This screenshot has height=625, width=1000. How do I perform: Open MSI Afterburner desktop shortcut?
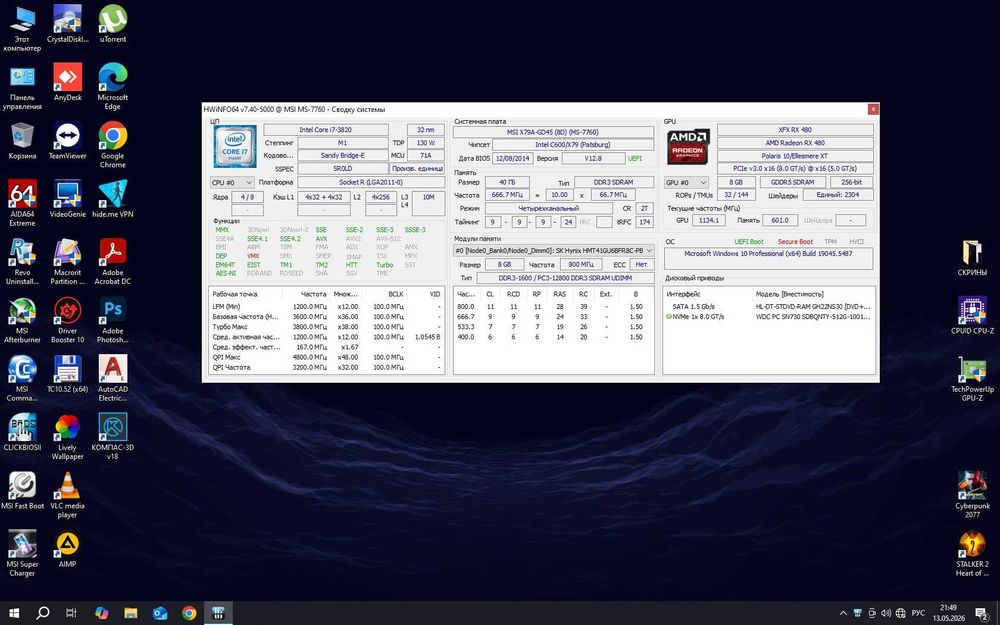click(x=22, y=320)
